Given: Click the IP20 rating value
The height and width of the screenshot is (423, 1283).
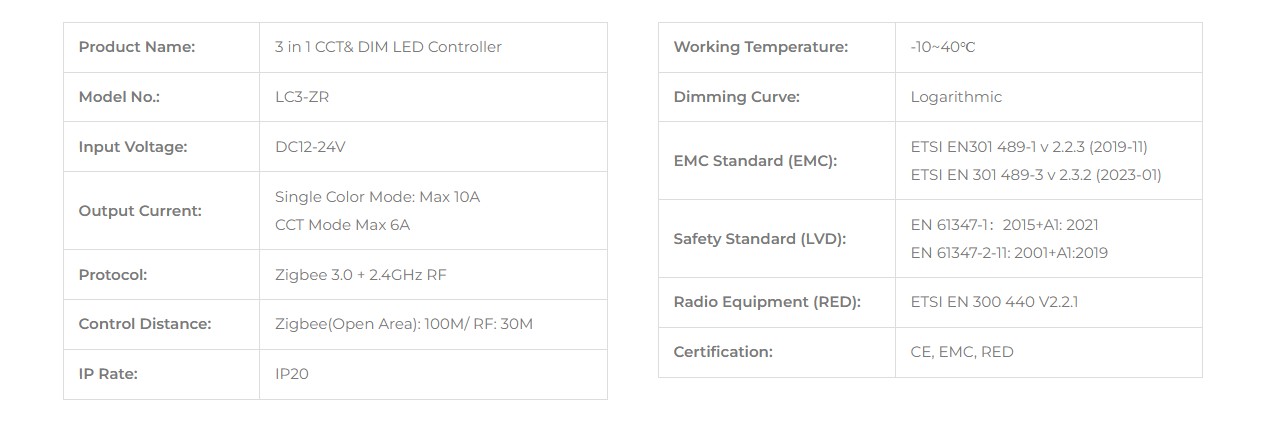Looking at the screenshot, I should (291, 374).
